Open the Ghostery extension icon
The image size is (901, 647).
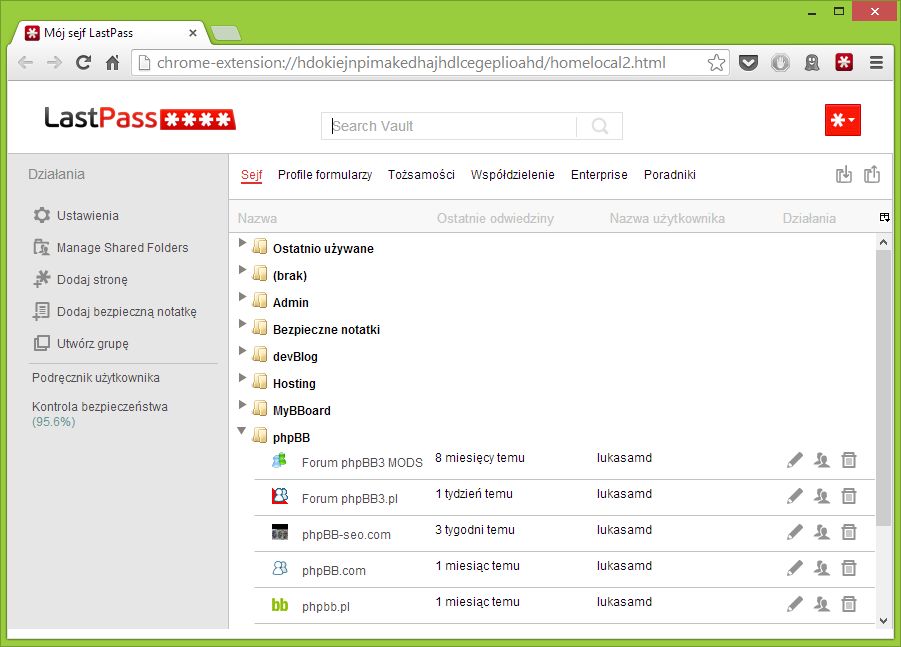click(812, 62)
